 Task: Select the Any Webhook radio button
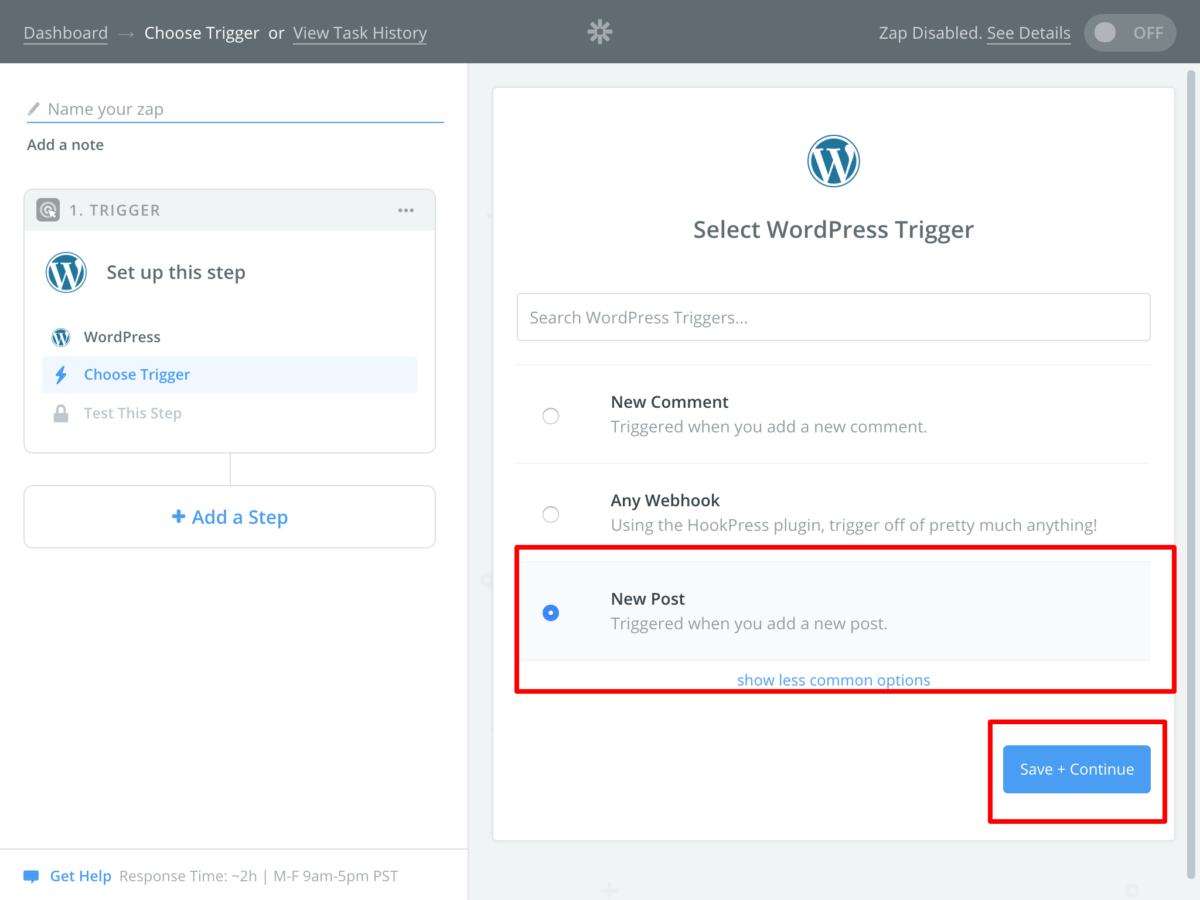click(x=550, y=514)
